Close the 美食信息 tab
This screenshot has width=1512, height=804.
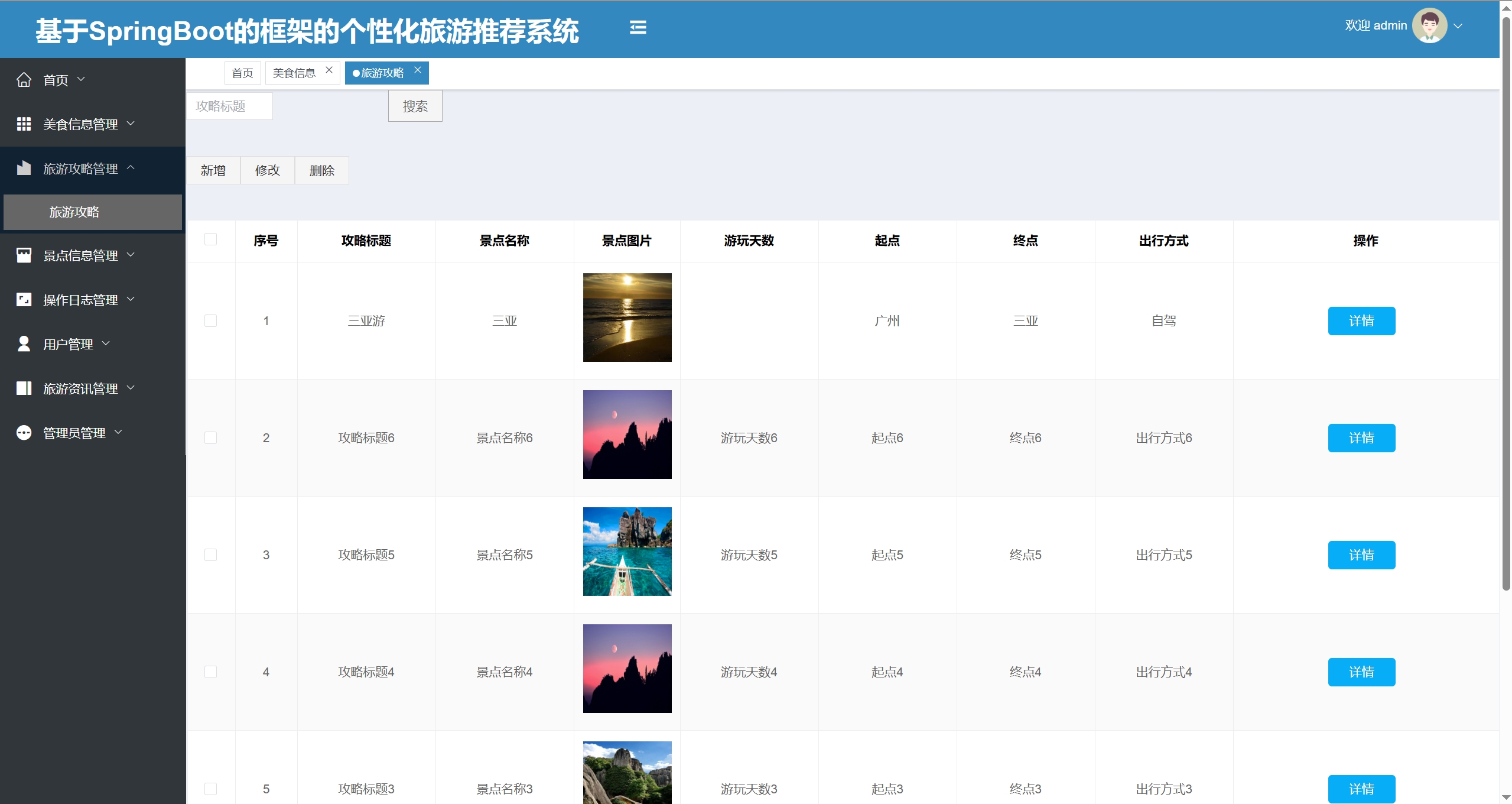329,70
